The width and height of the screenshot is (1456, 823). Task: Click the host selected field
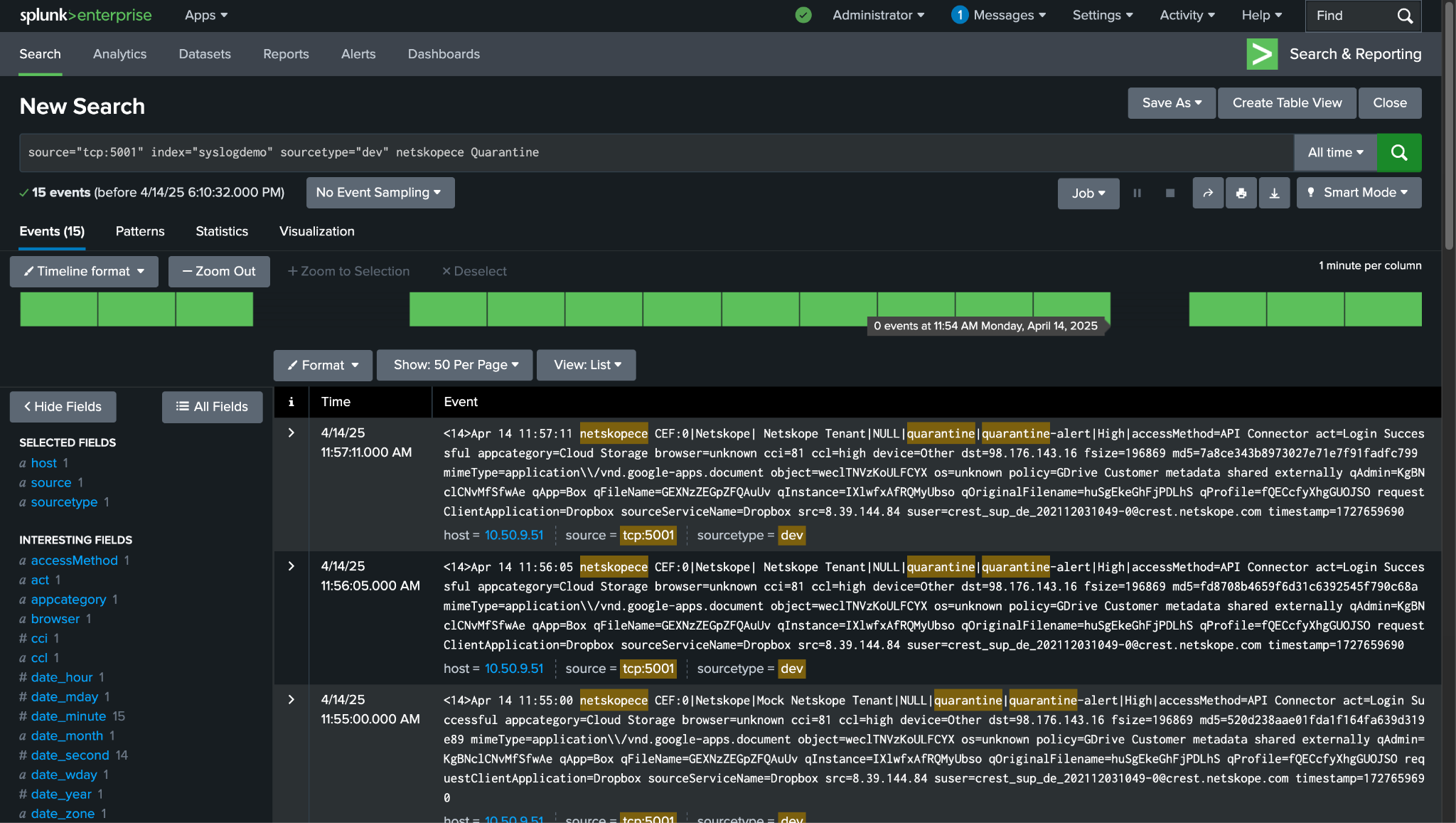(43, 463)
